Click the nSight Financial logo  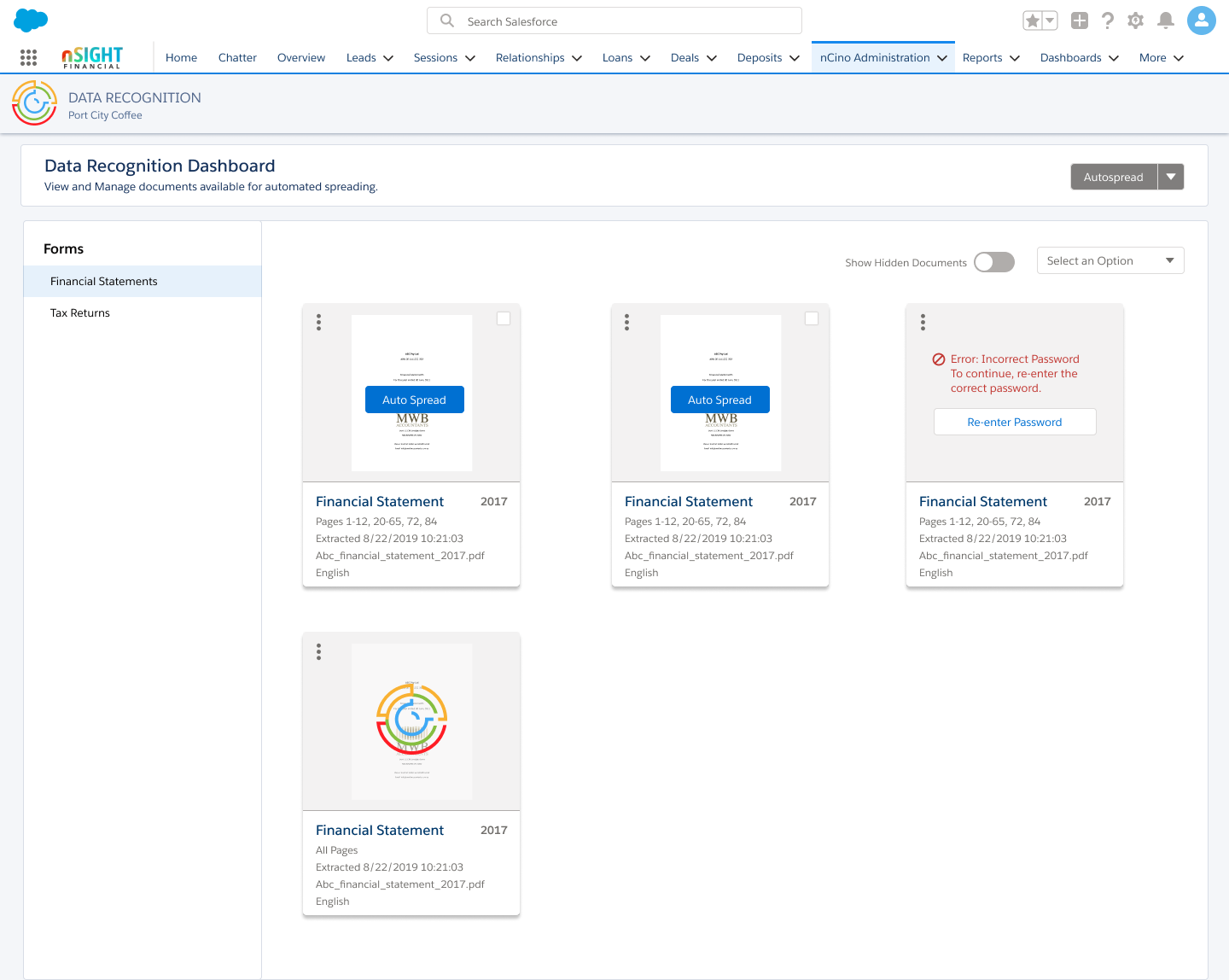[x=92, y=58]
